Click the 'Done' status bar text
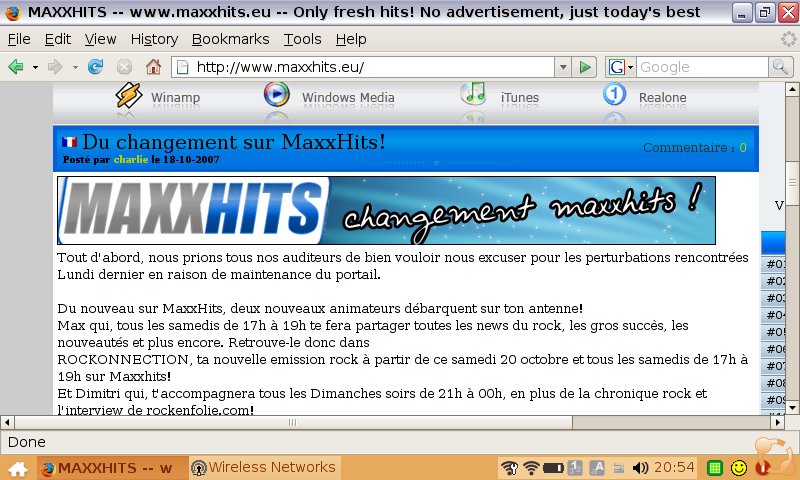This screenshot has height=480, width=800. tap(27, 442)
